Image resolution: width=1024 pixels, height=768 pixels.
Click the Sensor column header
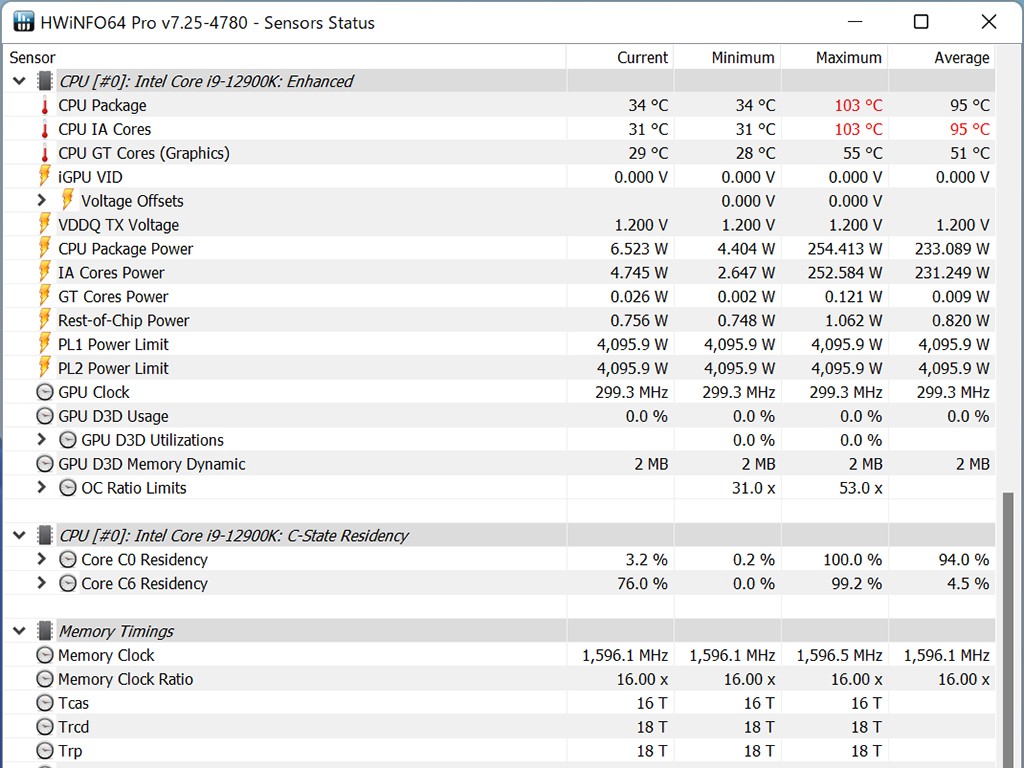pos(33,58)
